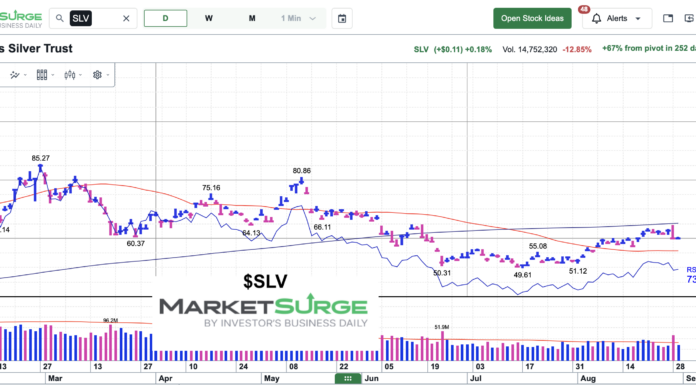Click the Jul month axis label
The height and width of the screenshot is (385, 696).
(476, 379)
